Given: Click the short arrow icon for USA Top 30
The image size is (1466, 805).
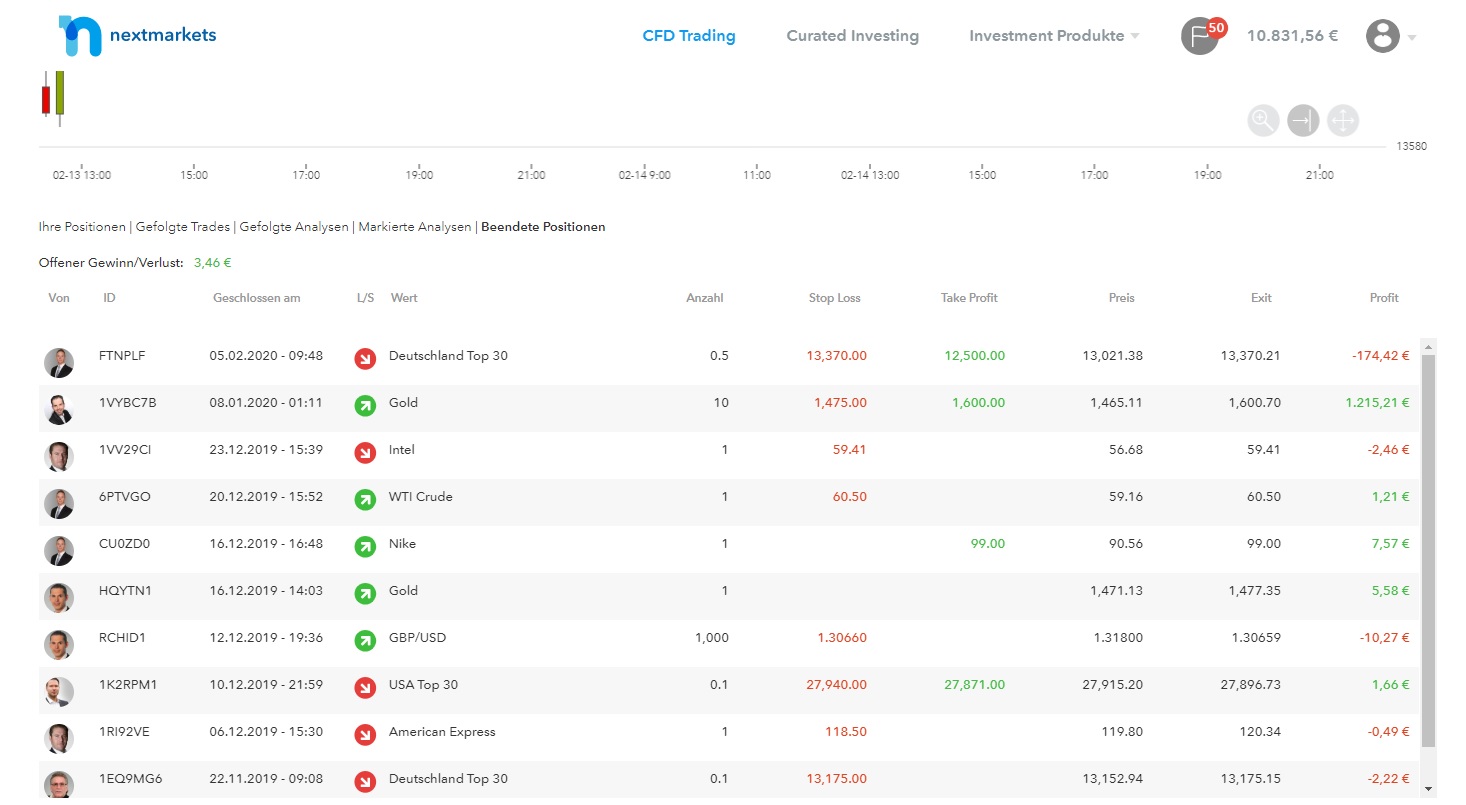Looking at the screenshot, I should pos(365,688).
